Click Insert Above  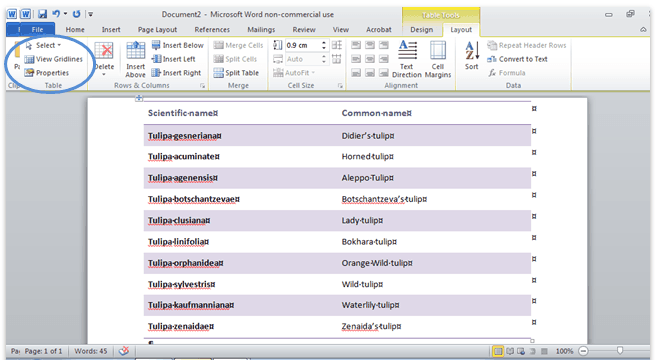135,60
